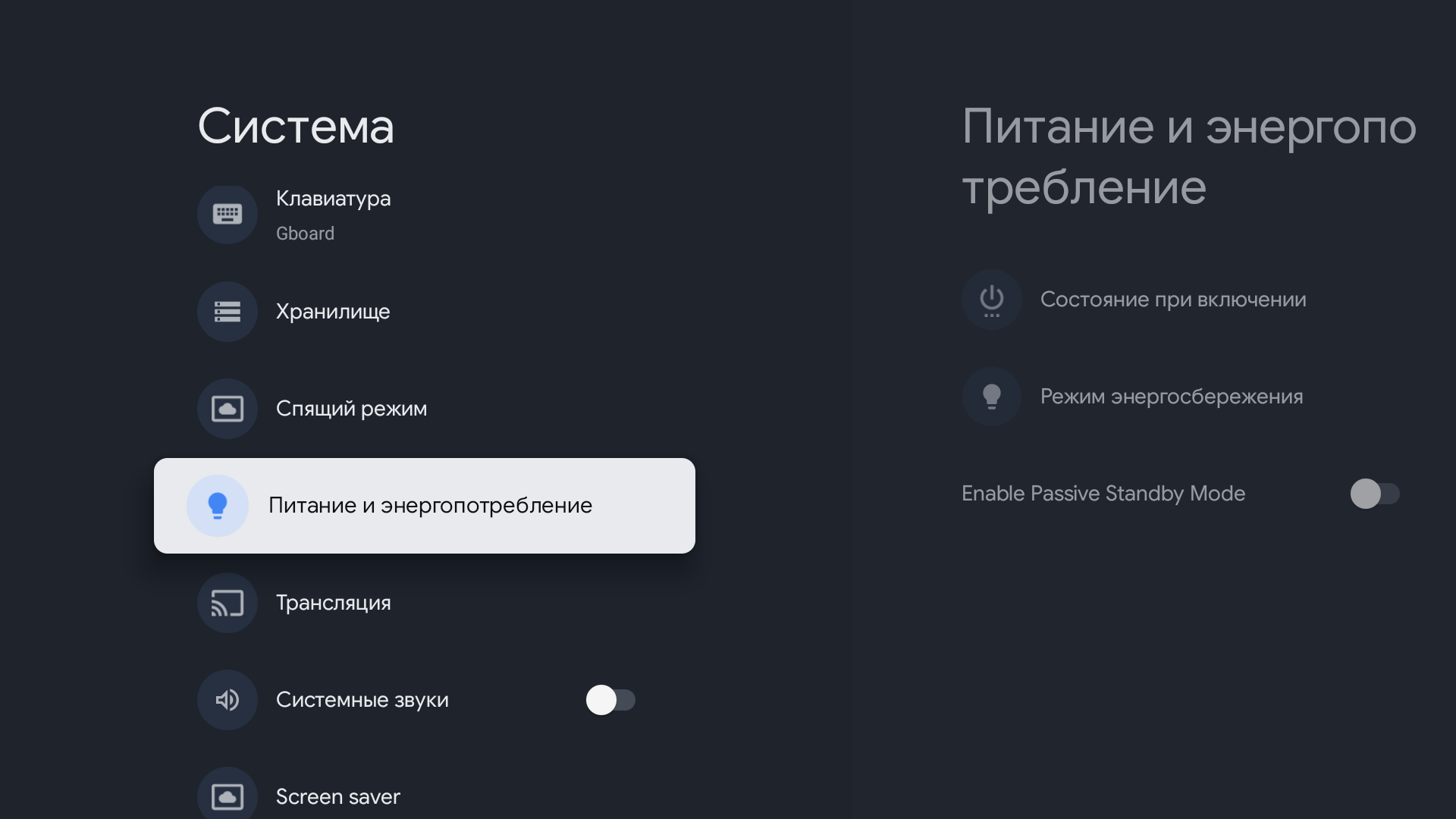This screenshot has width=1456, height=819.
Task: Click the sleep mode icon beside Спящий режим
Action: pyautogui.click(x=227, y=409)
